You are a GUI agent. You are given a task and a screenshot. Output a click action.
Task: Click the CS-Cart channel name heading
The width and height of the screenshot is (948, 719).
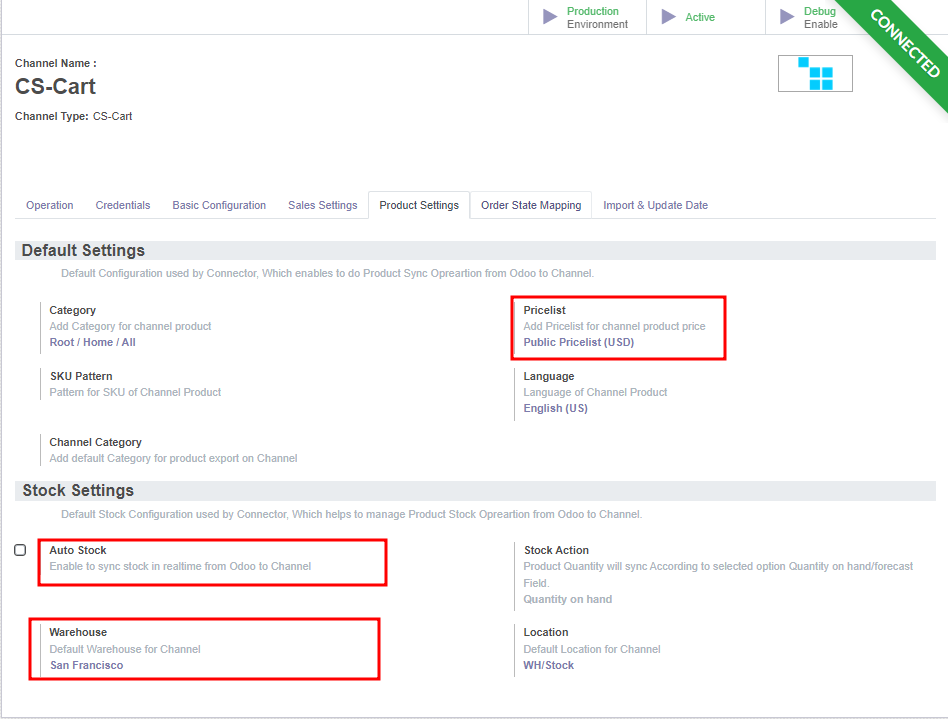(x=56, y=86)
